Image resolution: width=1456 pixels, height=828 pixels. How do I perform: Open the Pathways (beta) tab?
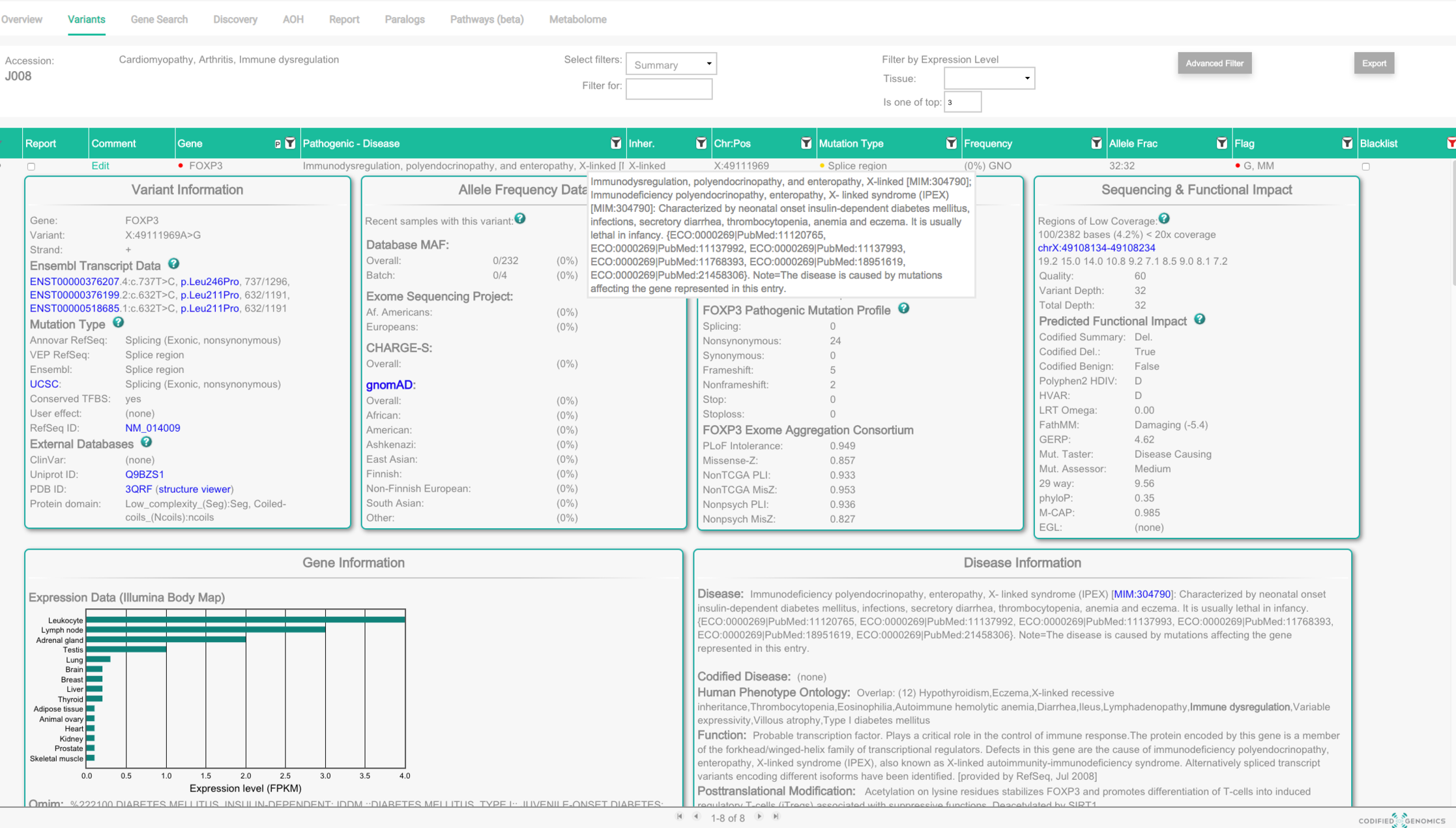click(x=487, y=20)
